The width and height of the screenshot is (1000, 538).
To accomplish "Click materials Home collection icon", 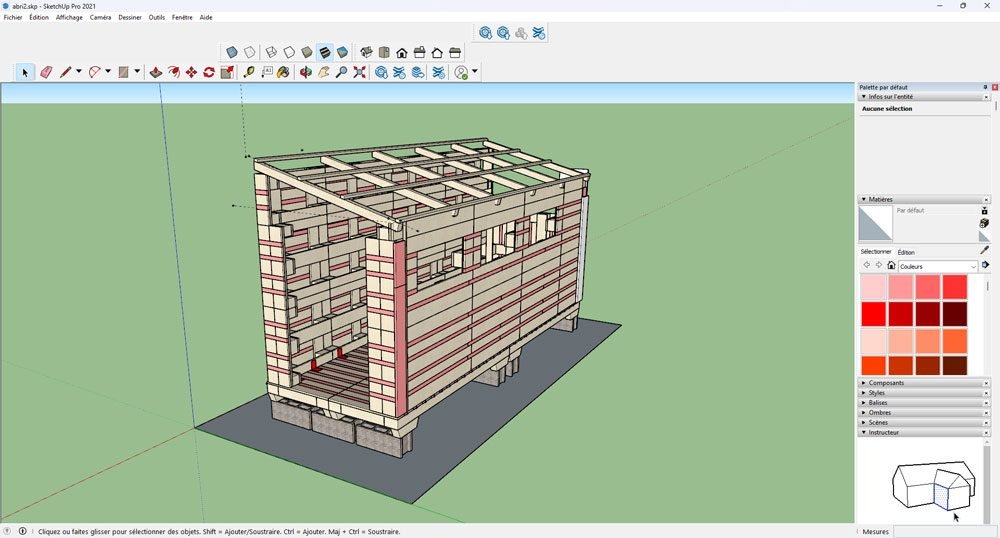I will pyautogui.click(x=891, y=265).
